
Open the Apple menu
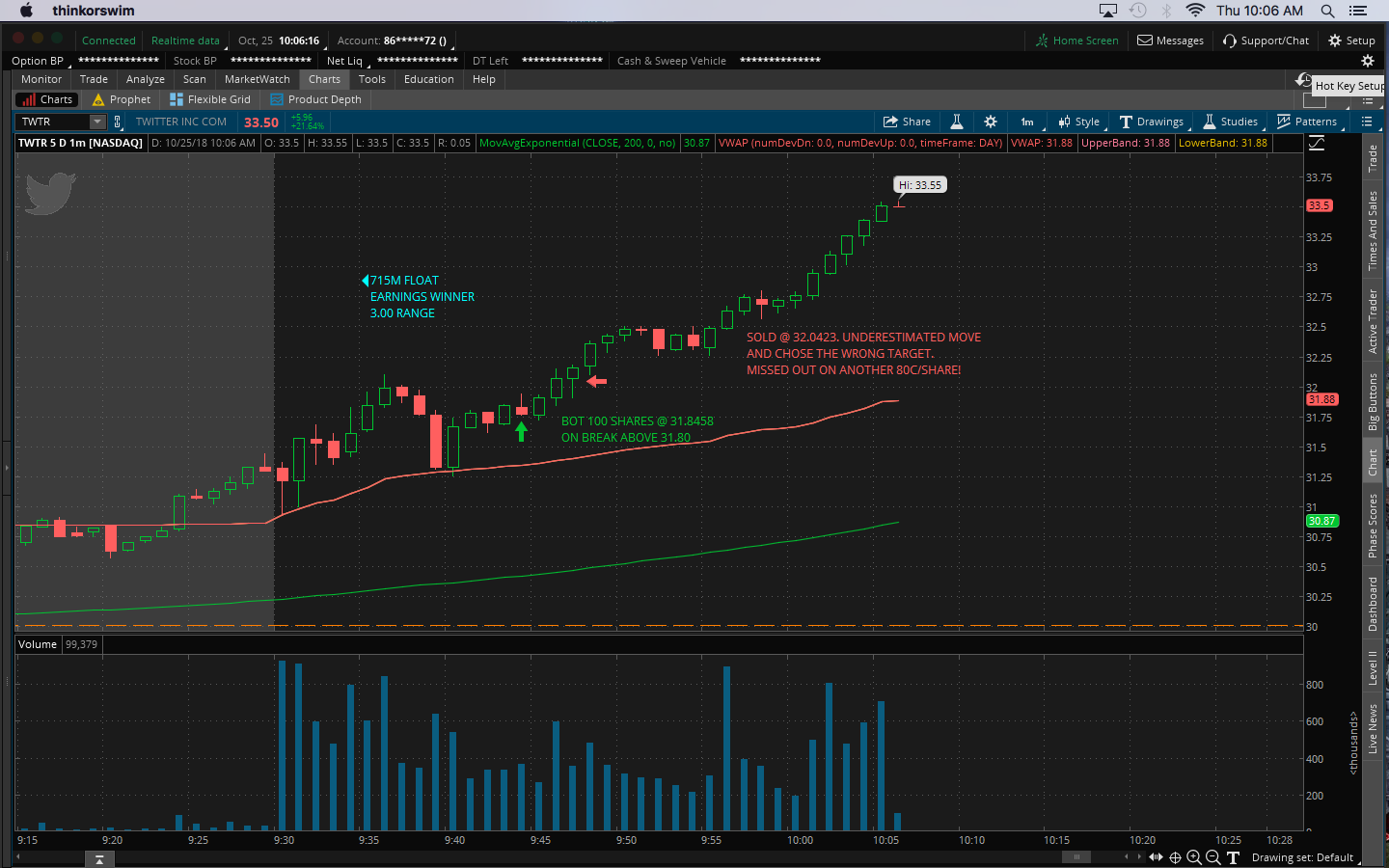click(26, 11)
